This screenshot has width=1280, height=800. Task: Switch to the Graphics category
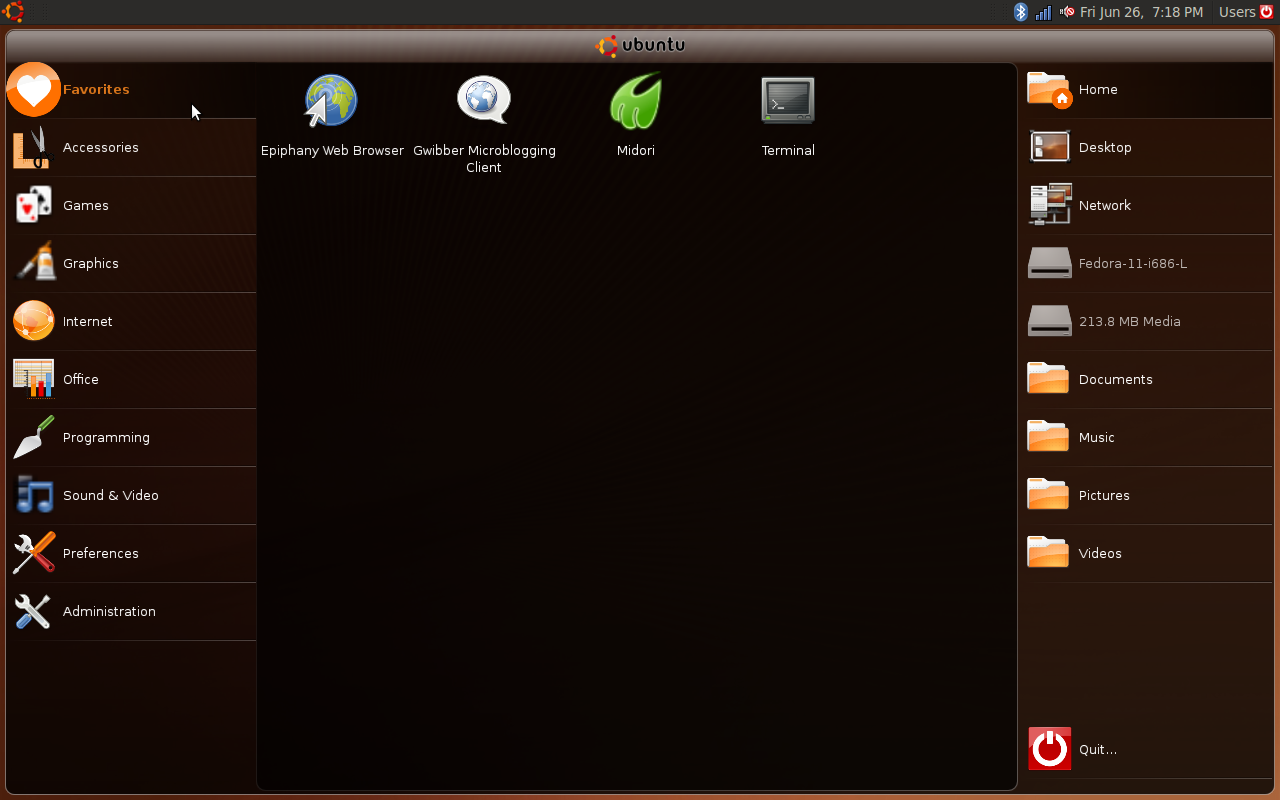click(90, 264)
